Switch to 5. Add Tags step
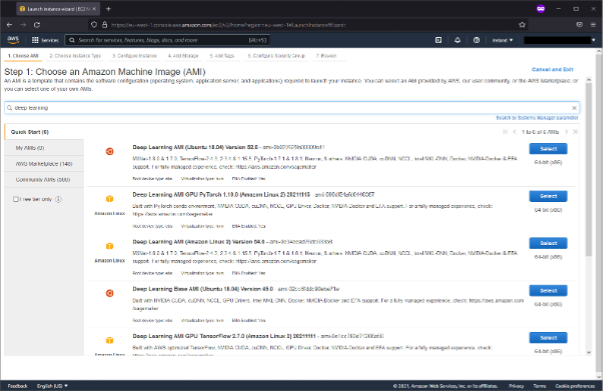 click(222, 56)
